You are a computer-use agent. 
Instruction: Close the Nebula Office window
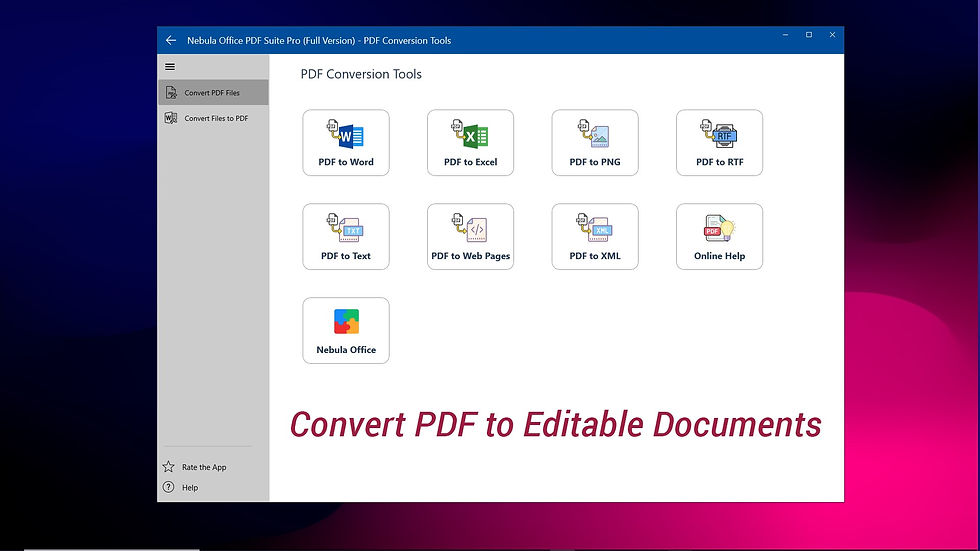click(832, 35)
